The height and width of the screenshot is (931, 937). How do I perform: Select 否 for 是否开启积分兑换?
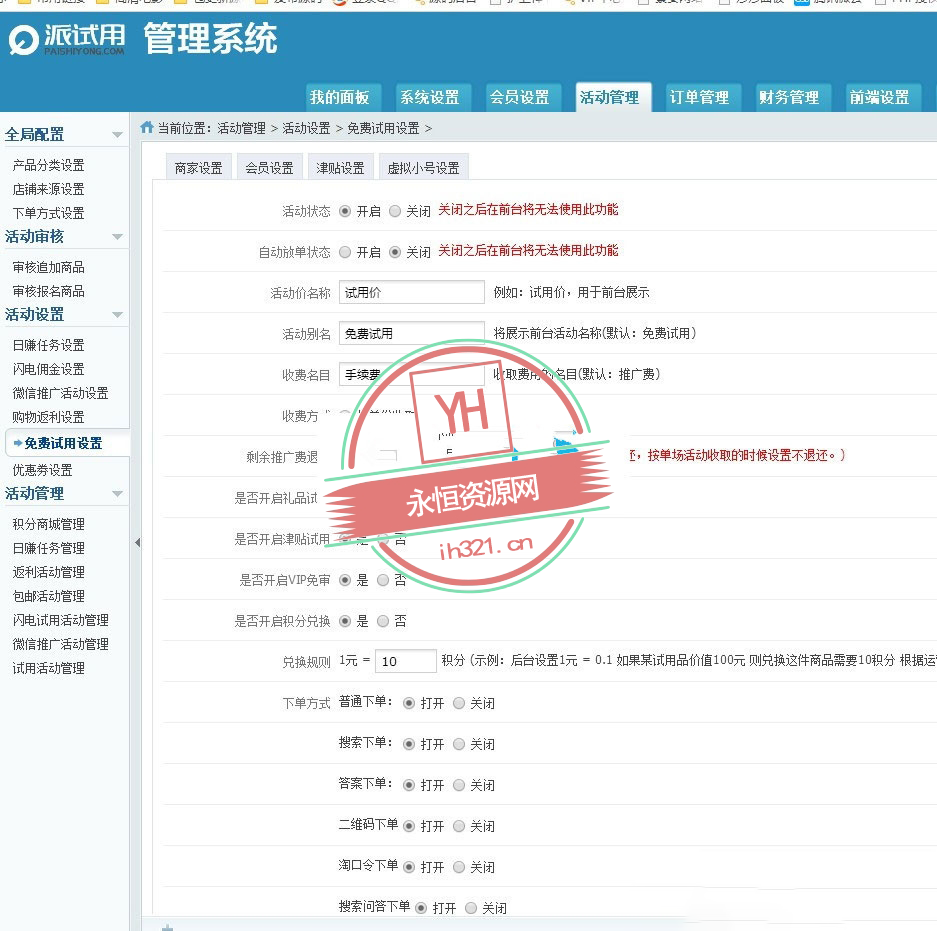[x=383, y=621]
